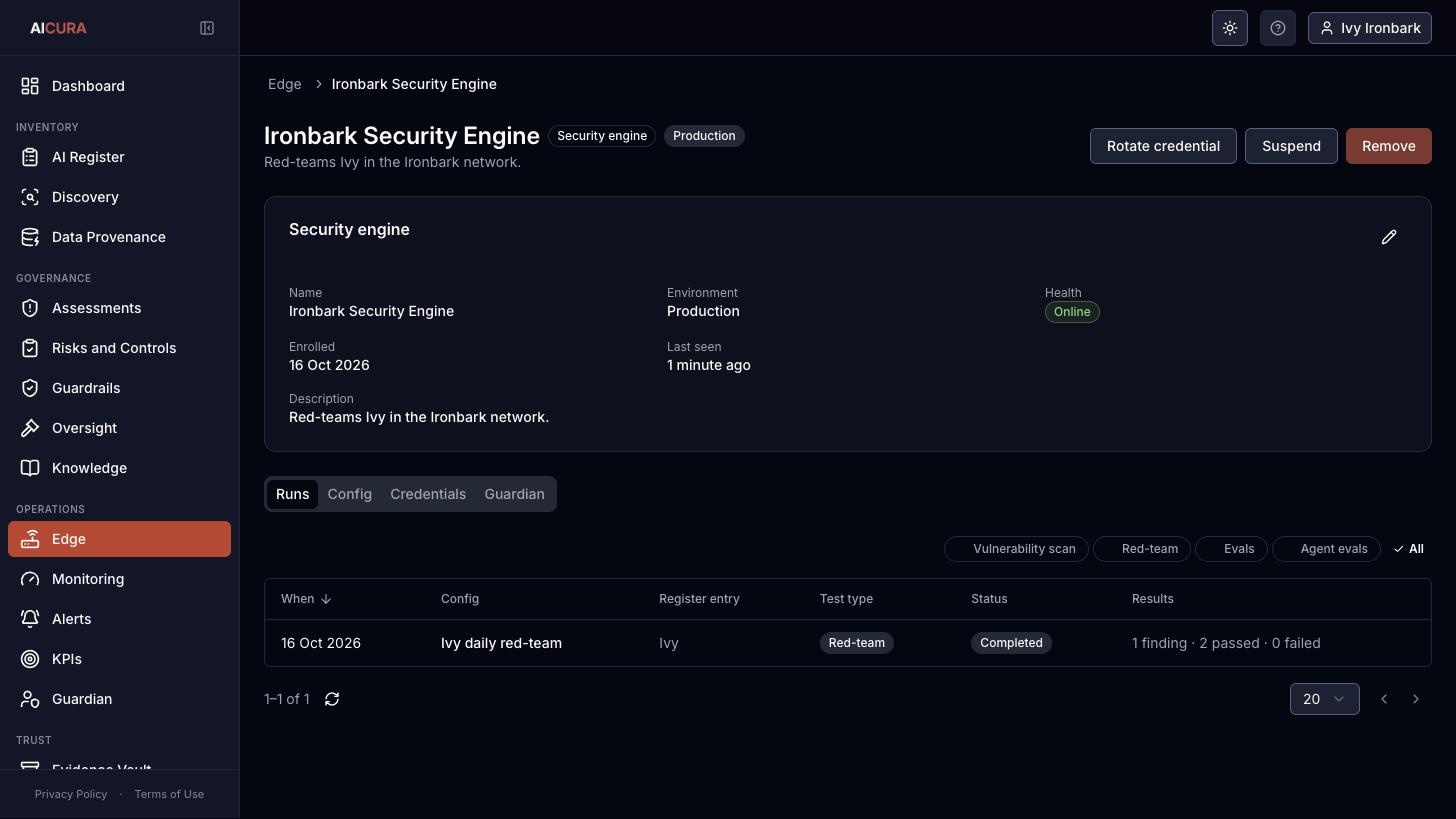Screen dimensions: 1456x819
Task: Filter runs by Red-team
Action: pyautogui.click(x=1141, y=549)
